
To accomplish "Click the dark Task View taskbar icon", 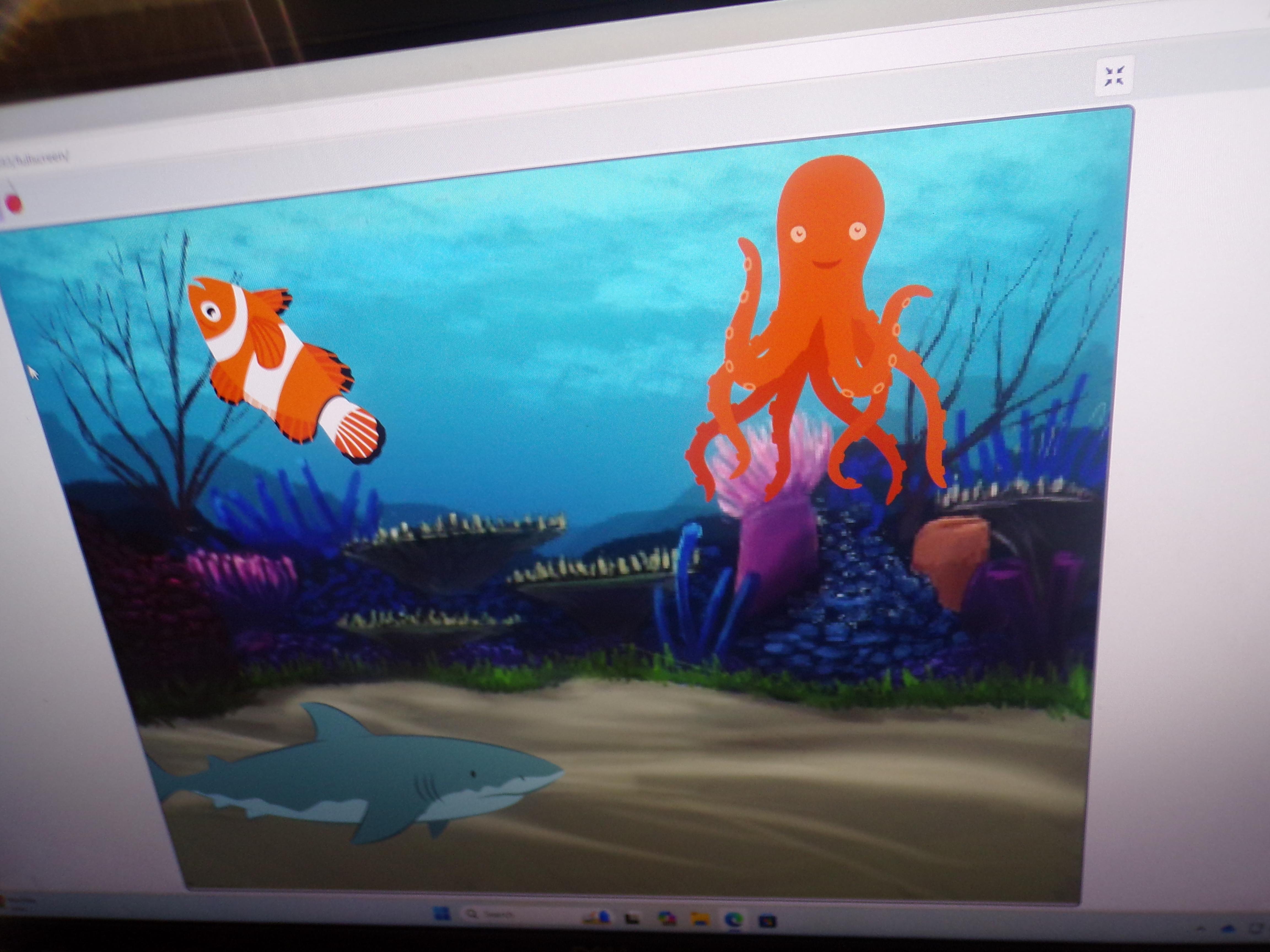I will coord(632,919).
